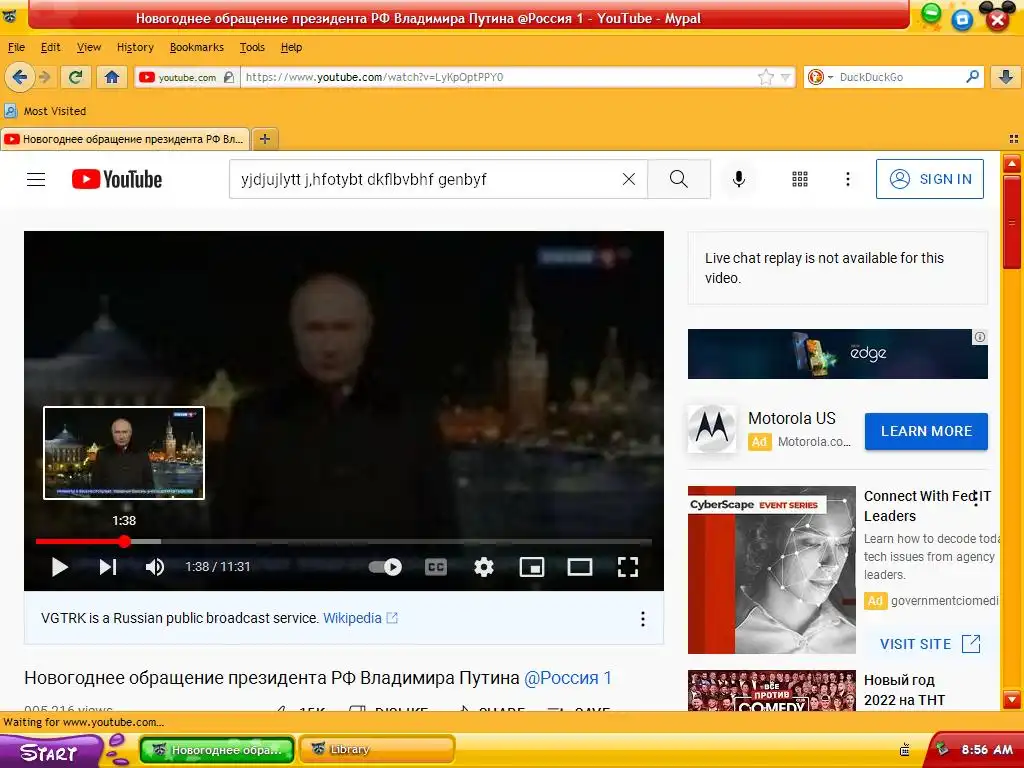Open YouTube guide hamburger menu
1024x768 pixels.
36,179
